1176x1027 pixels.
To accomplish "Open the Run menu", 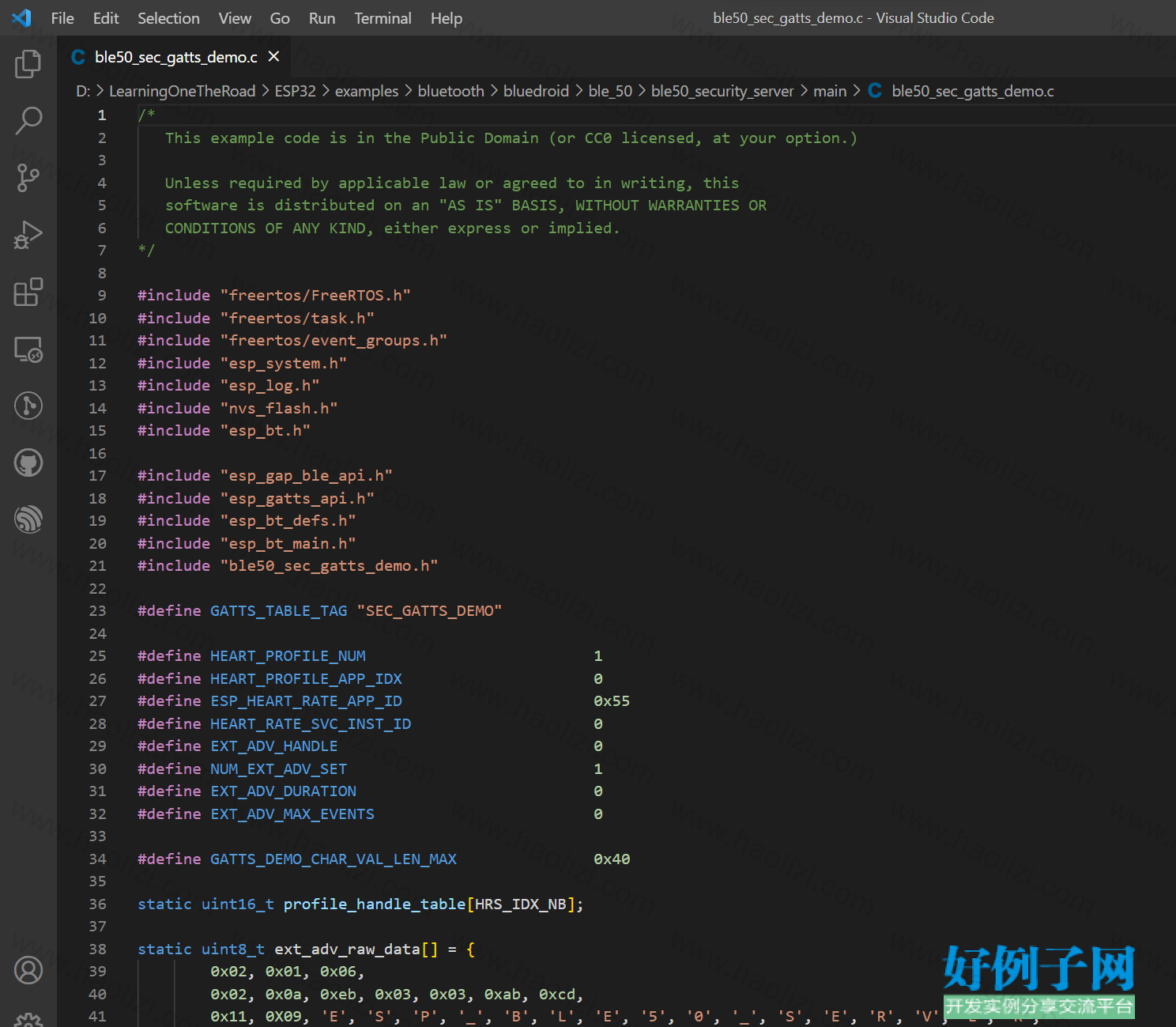I will point(322,18).
